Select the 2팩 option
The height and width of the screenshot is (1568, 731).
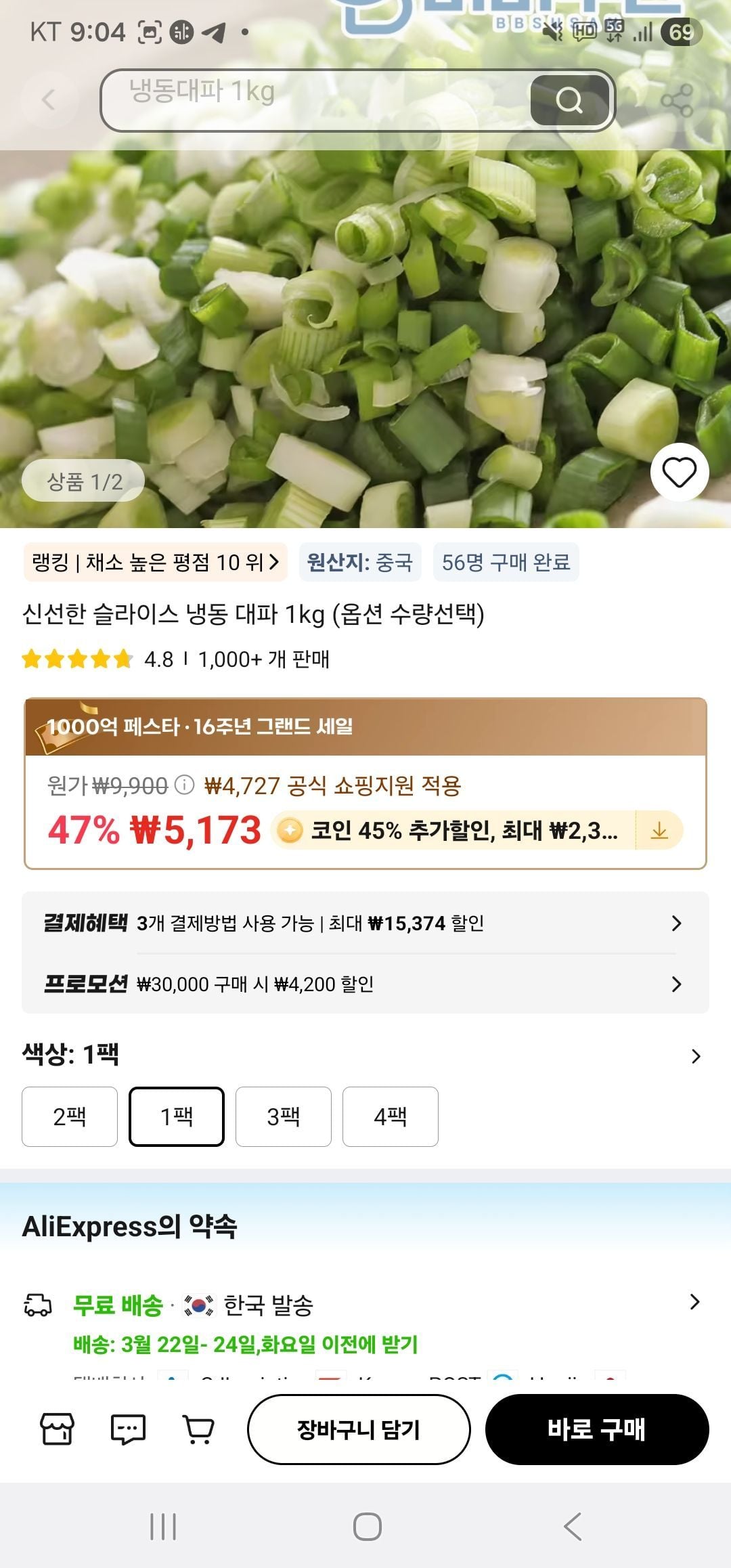click(x=70, y=1116)
